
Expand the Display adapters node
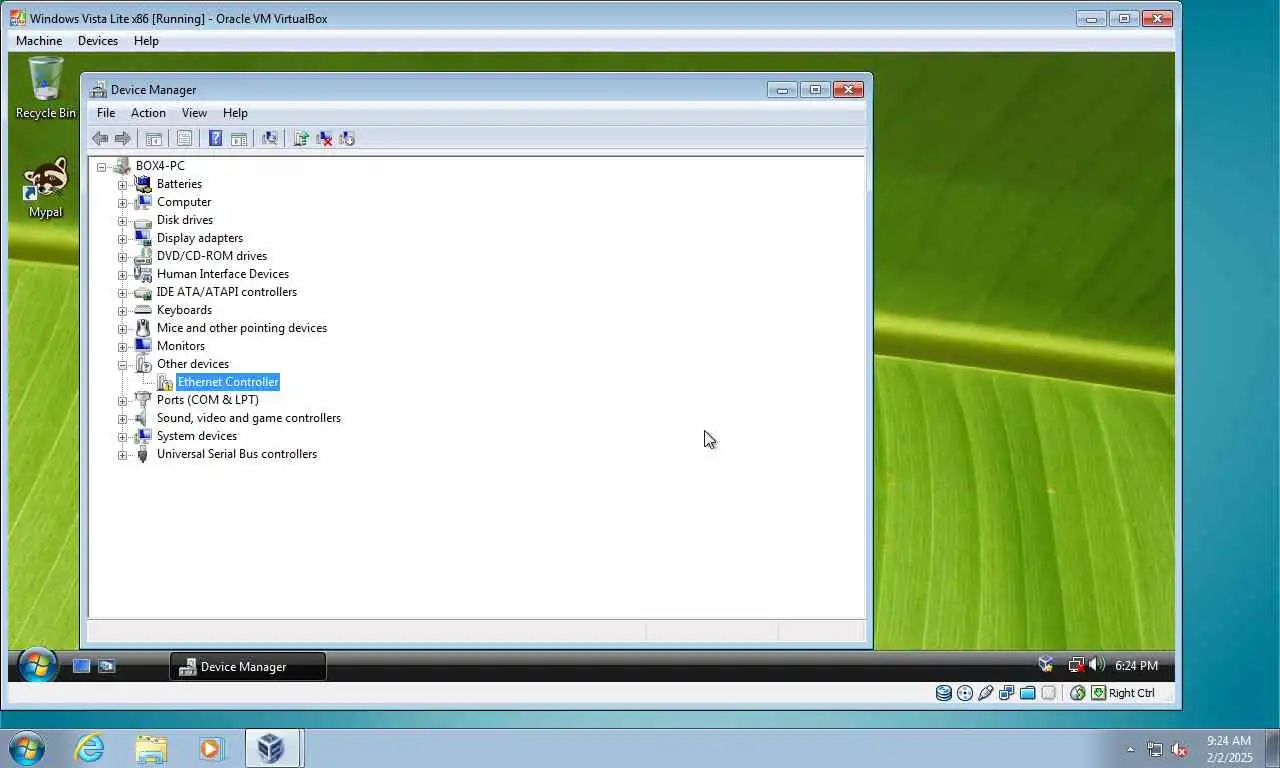tap(122, 239)
